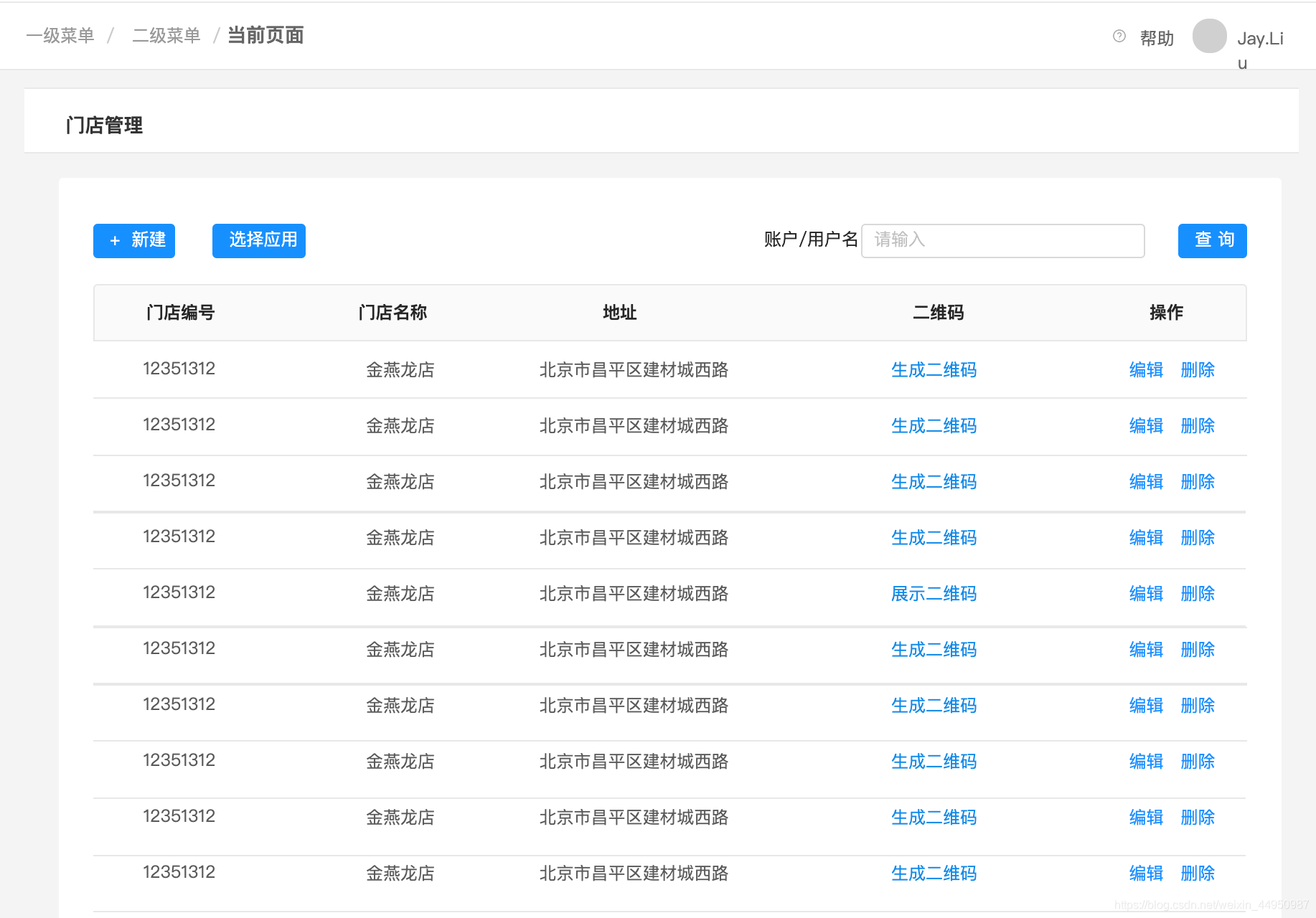Click 删除 in the first table row
Screen dimensions: 1316x918
click(1198, 370)
